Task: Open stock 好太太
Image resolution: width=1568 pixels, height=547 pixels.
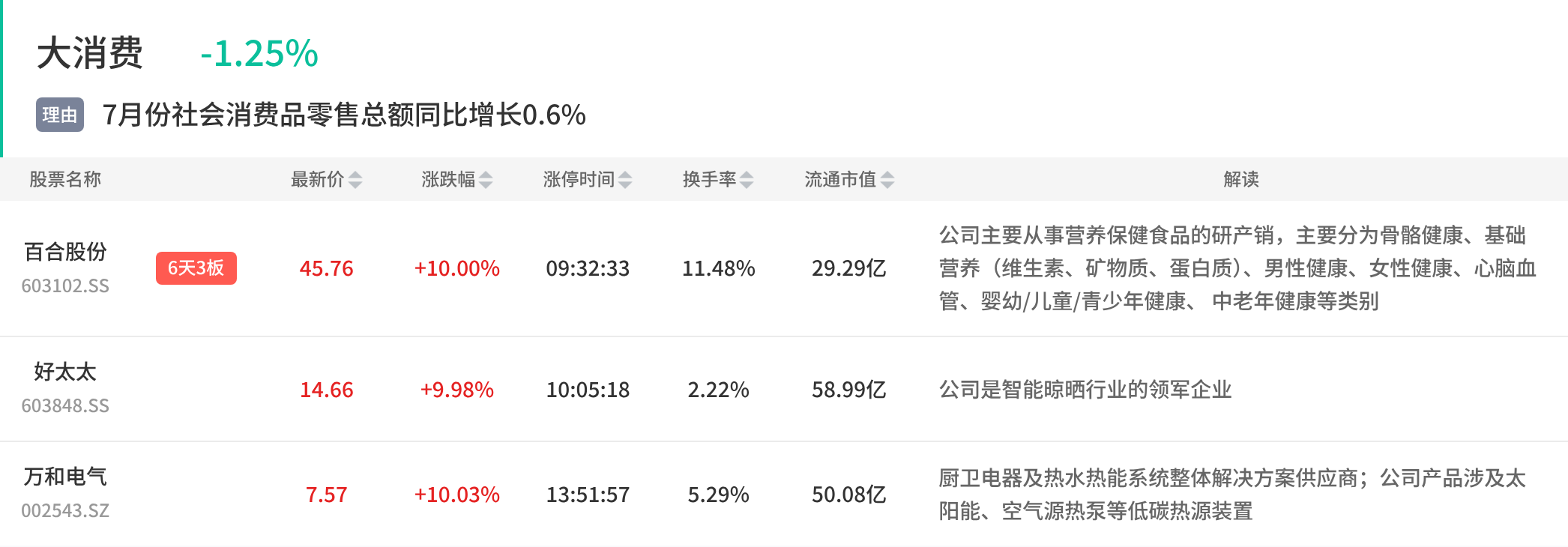Action: click(x=65, y=372)
